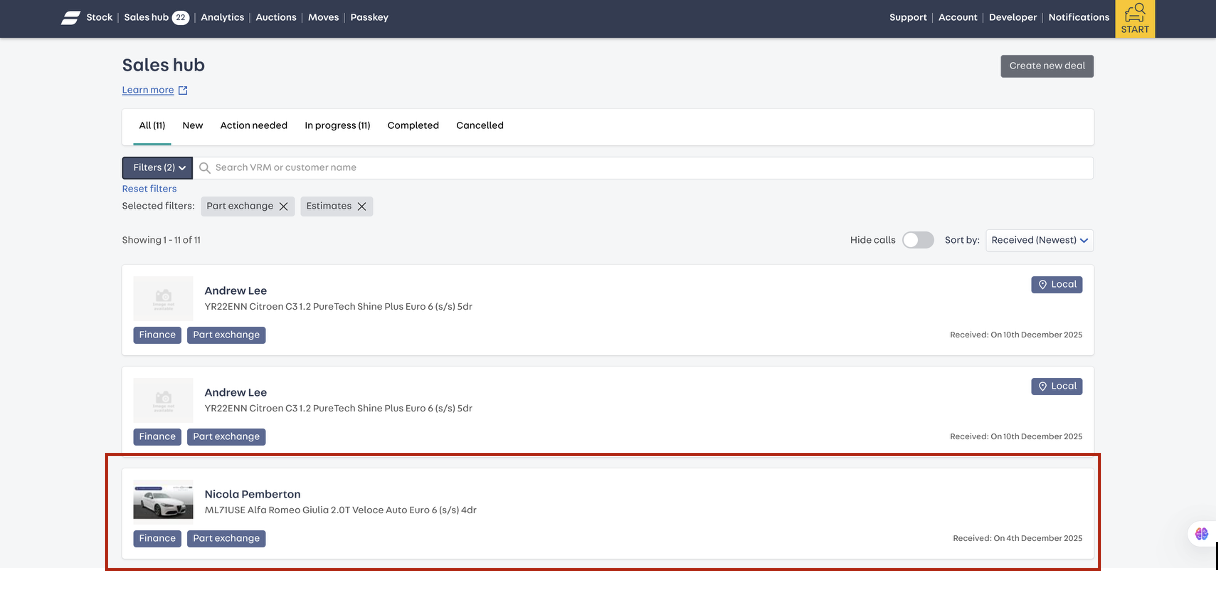This screenshot has width=1220, height=590.
Task: Click the search magnifier icon
Action: click(205, 168)
